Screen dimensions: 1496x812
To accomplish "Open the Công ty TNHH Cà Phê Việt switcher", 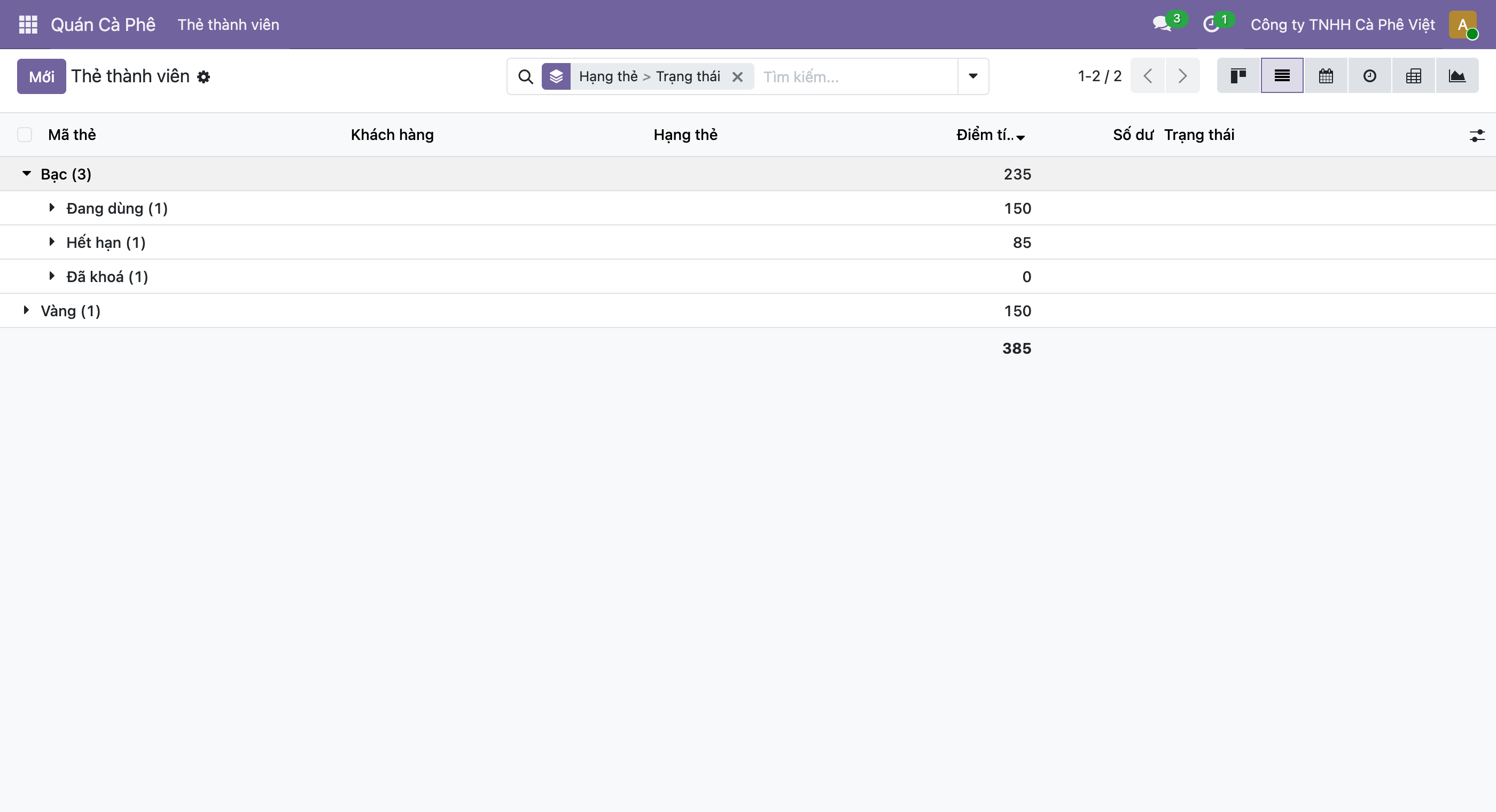I will (x=1343, y=25).
